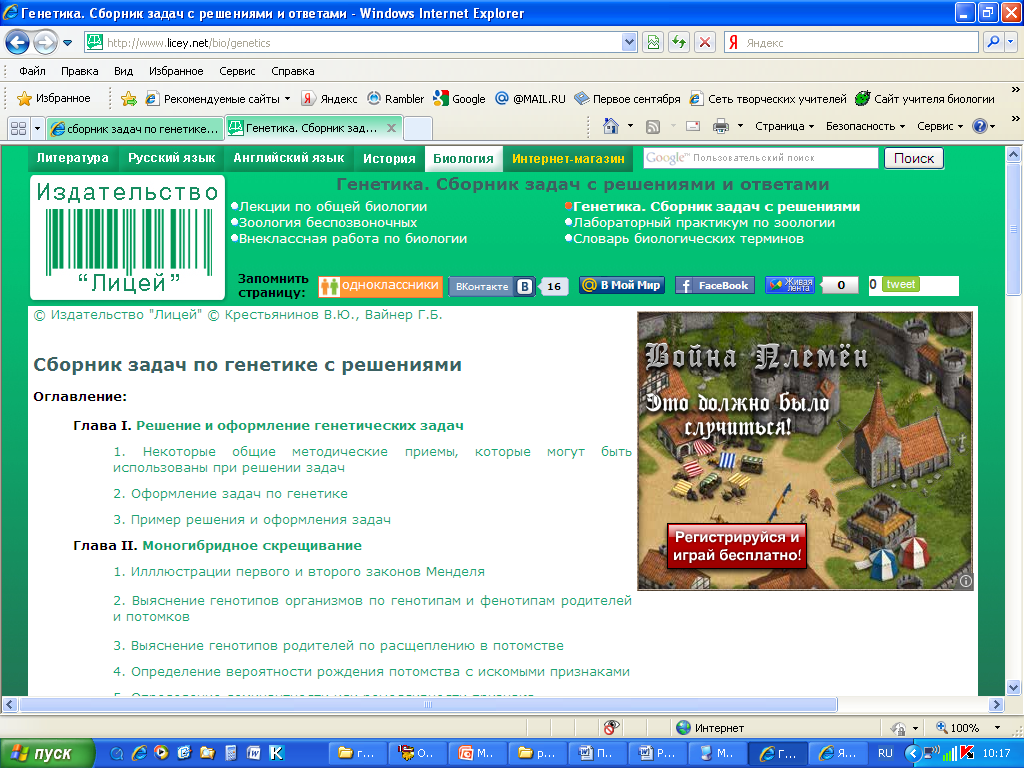This screenshot has height=768, width=1024.
Task: Click the Поиск search button
Action: [x=914, y=158]
